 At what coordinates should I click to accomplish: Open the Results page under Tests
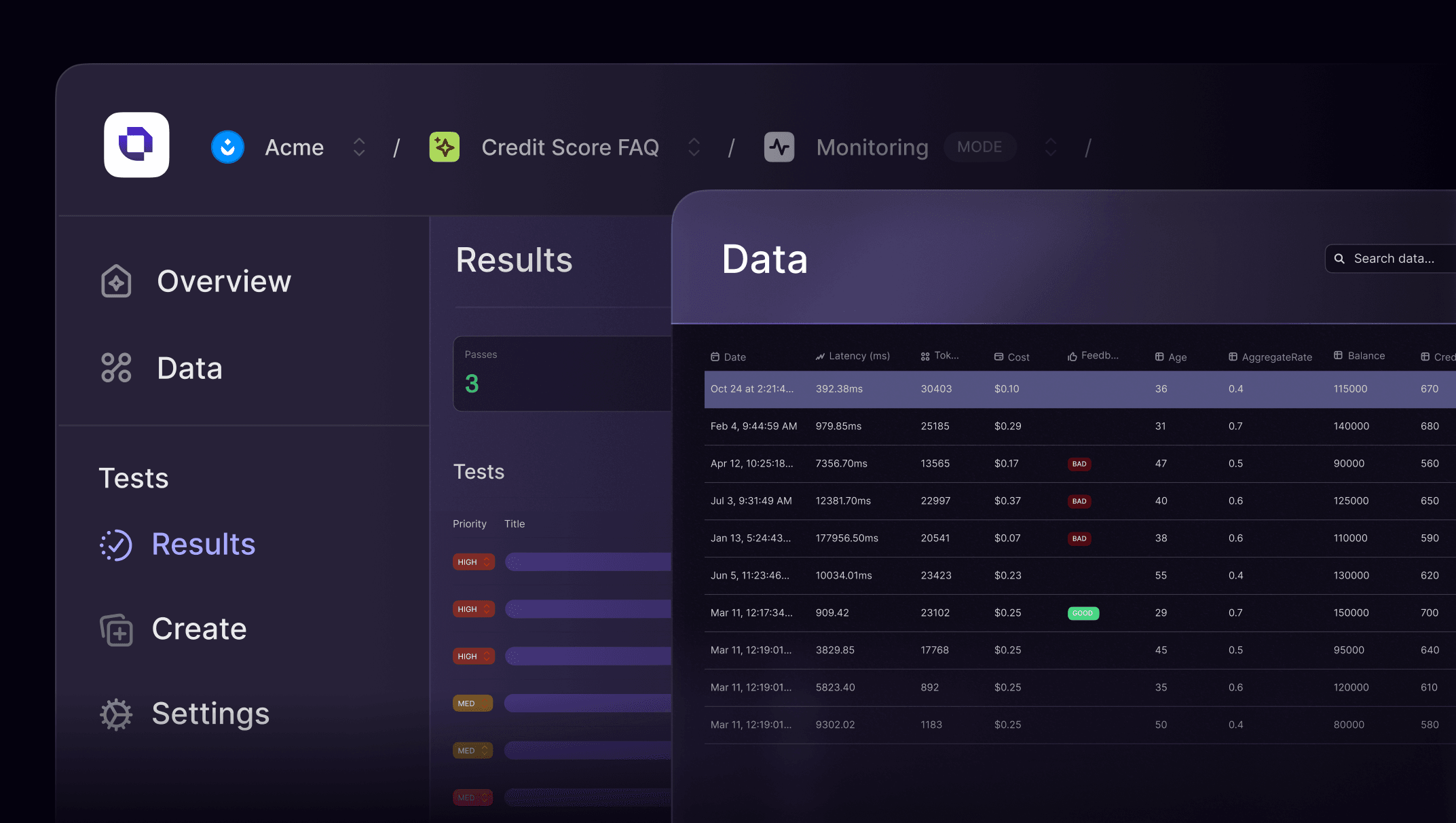203,544
